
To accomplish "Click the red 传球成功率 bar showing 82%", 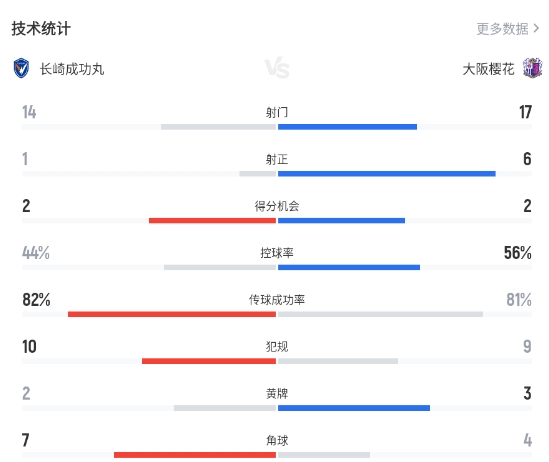I will point(172,314).
